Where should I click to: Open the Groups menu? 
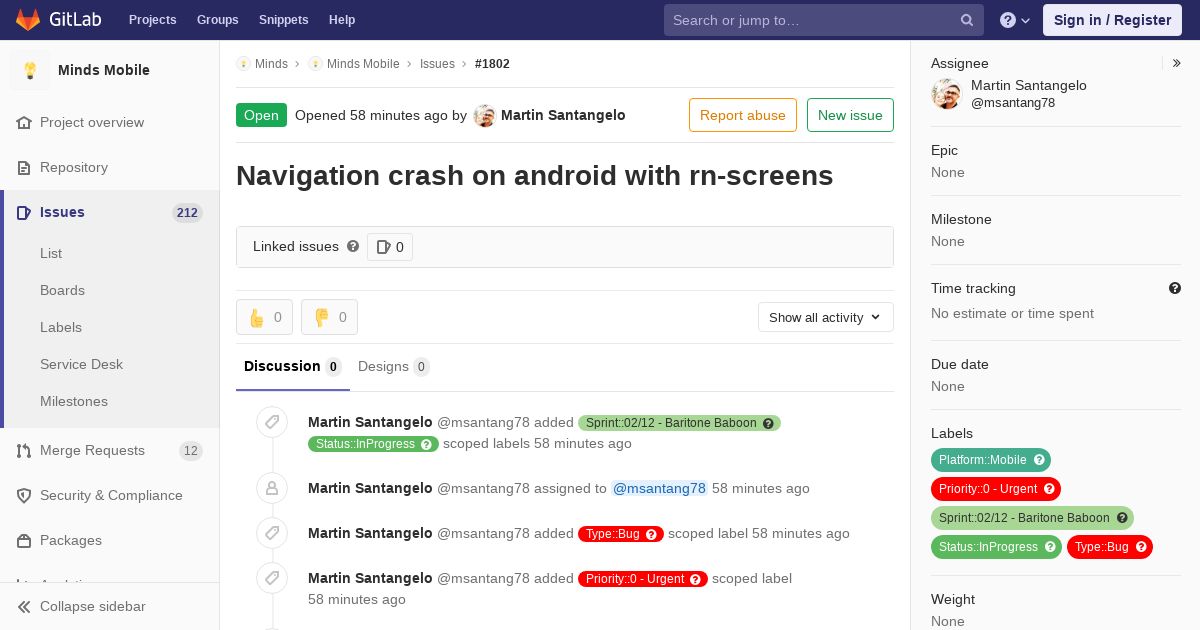[x=218, y=20]
